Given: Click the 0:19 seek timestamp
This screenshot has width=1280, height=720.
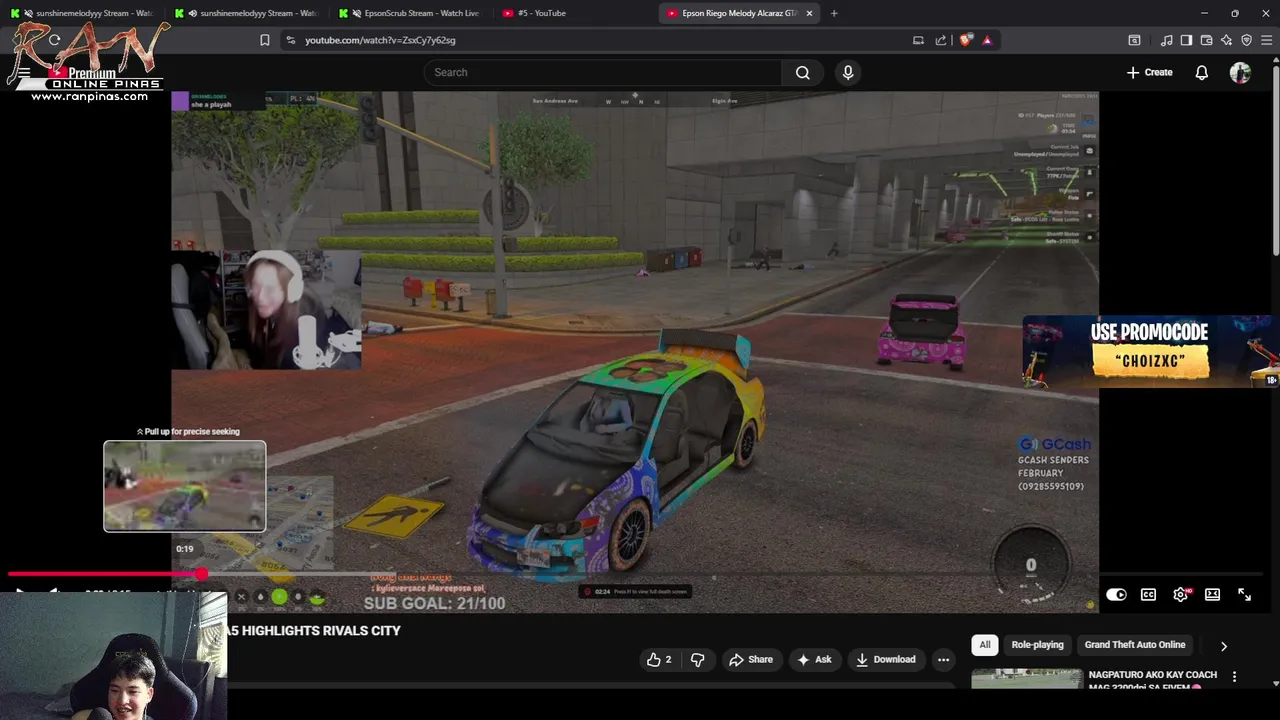Looking at the screenshot, I should [x=185, y=549].
